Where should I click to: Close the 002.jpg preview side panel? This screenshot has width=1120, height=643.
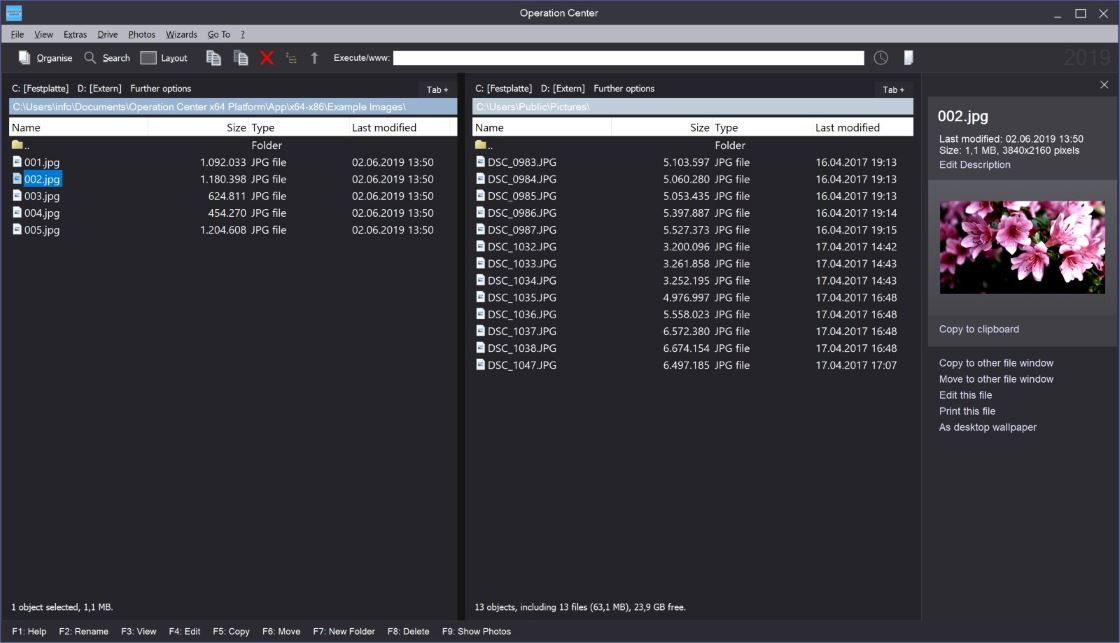pos(1104,84)
